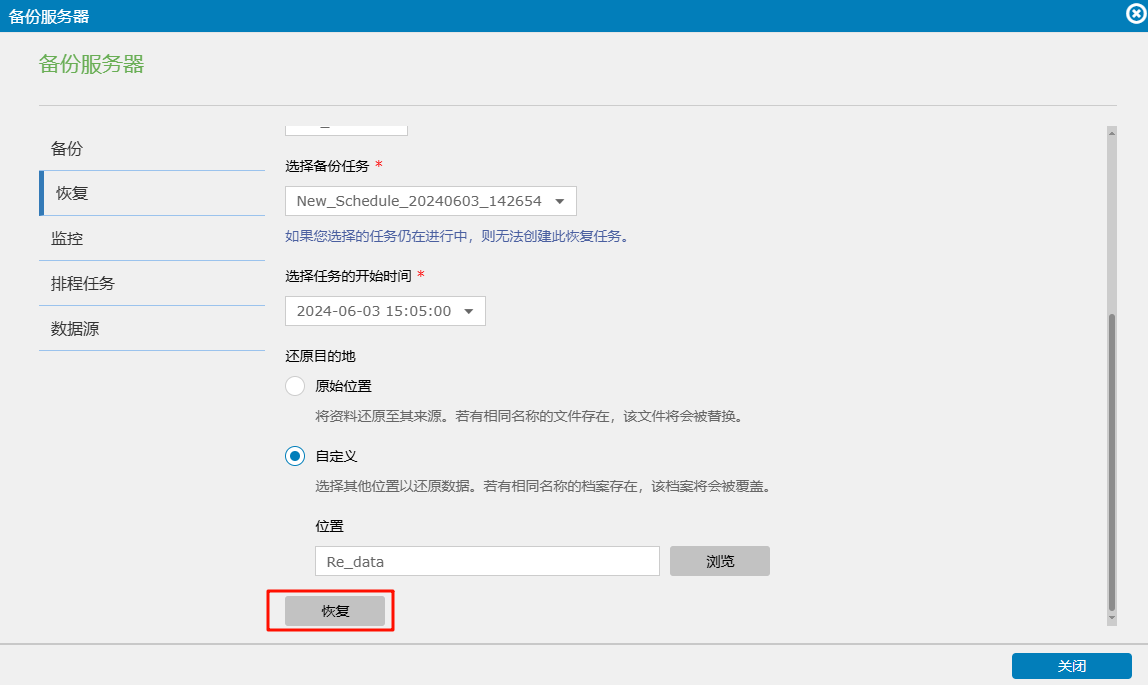Click the blue 关闭 button
This screenshot has width=1148, height=685.
(1071, 666)
